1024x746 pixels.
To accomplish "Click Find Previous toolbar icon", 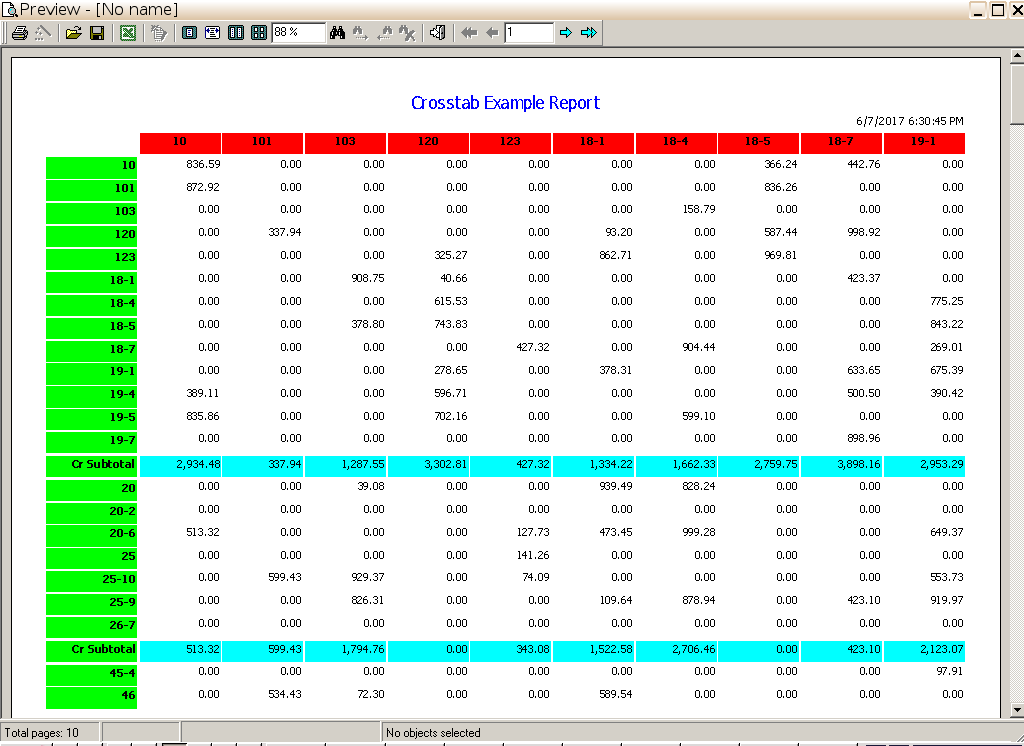I will pyautogui.click(x=384, y=33).
